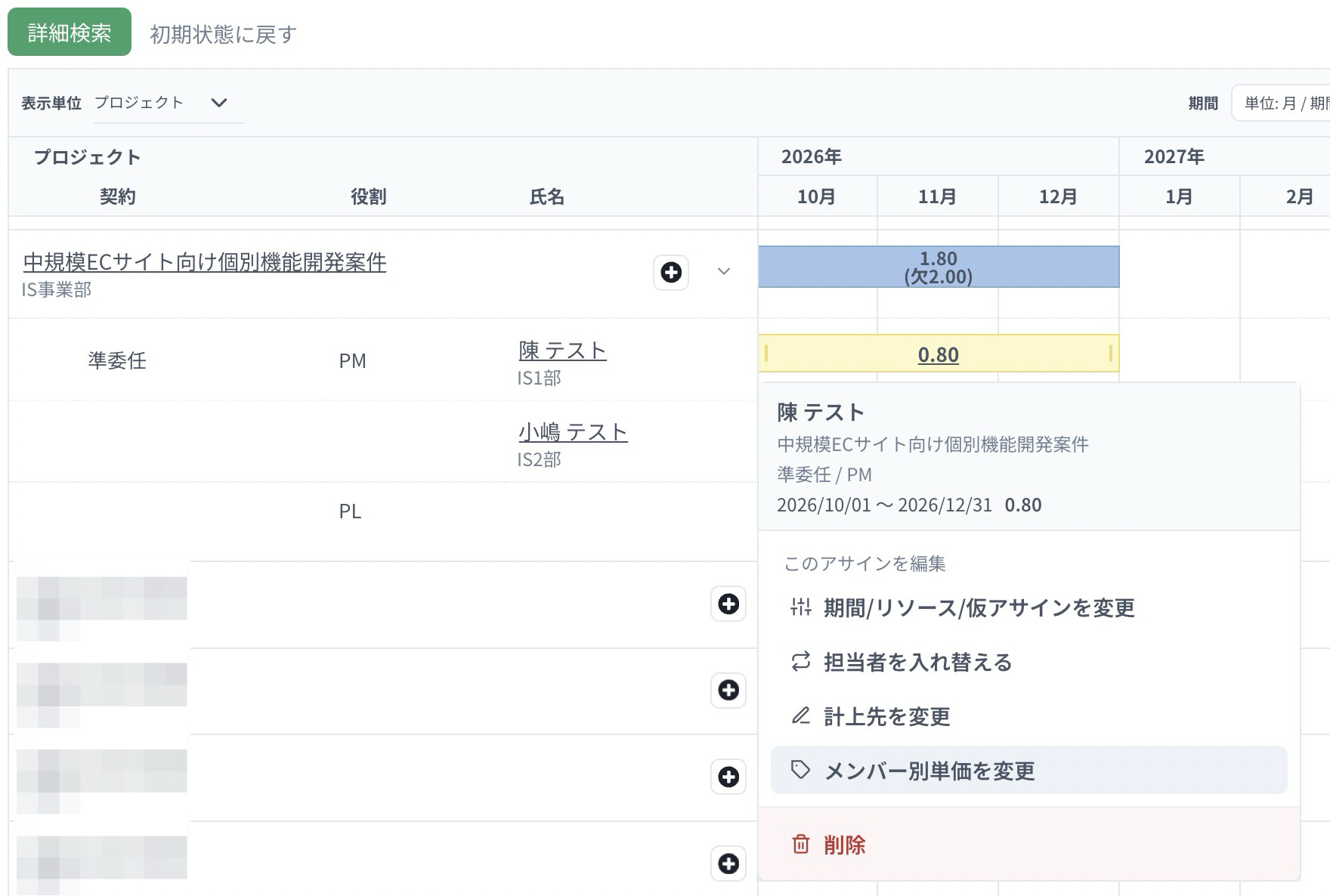Open member link 陳 テスト
This screenshot has width=1330, height=896.
[562, 351]
